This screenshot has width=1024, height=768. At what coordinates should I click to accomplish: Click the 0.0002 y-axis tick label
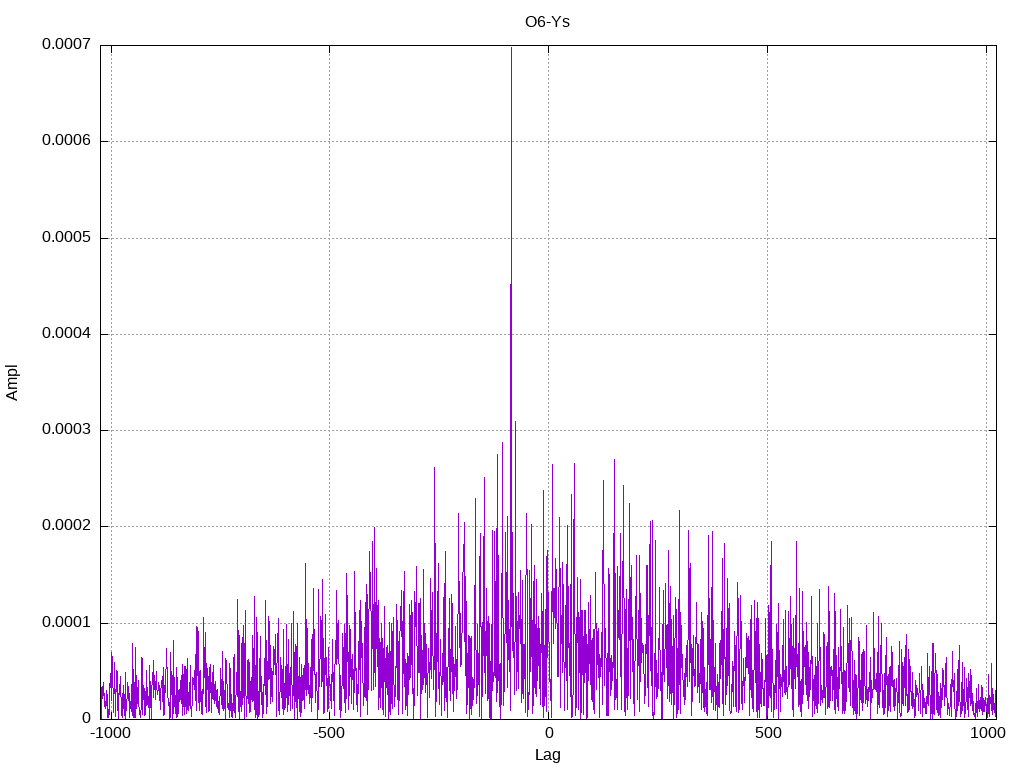[67, 526]
